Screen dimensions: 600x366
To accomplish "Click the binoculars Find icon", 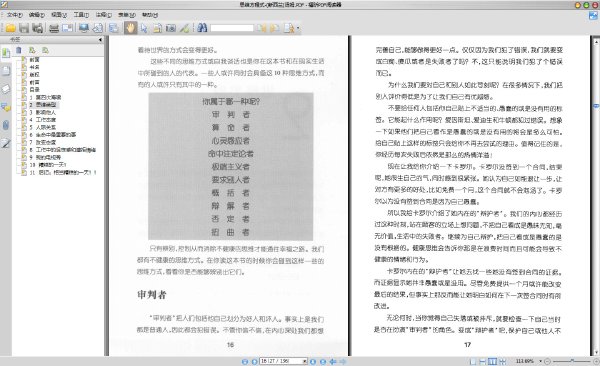I will [202, 28].
